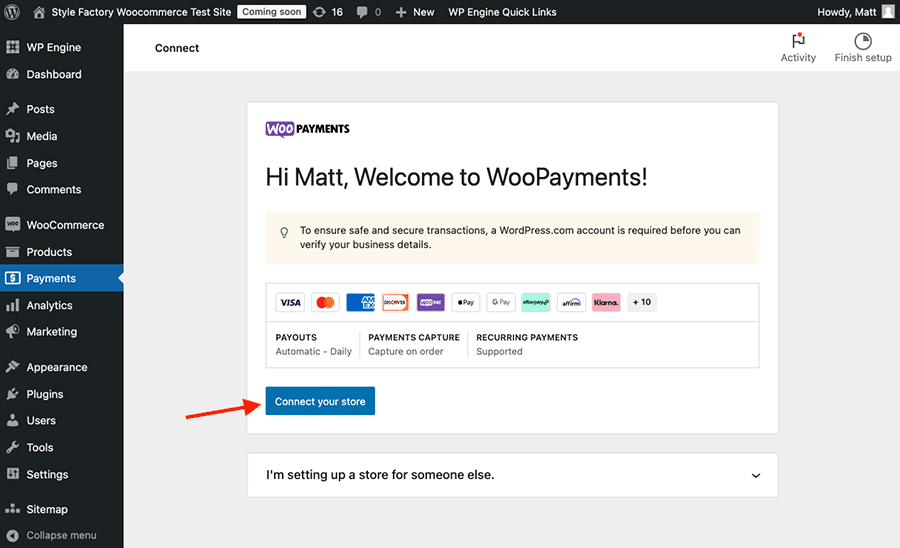
Task: Click the Payments dollar icon
Action: 13,278
